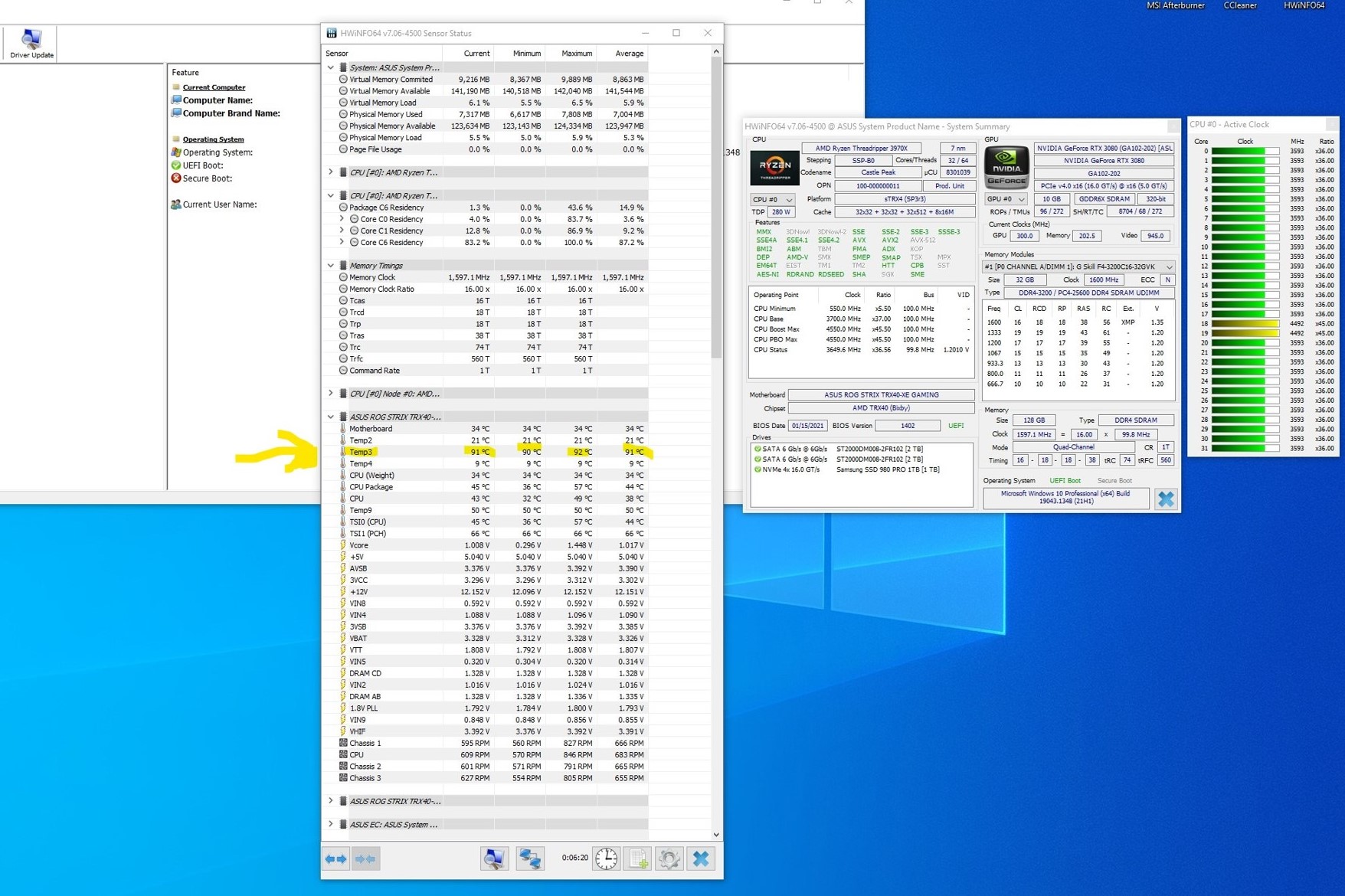Click the AMD Ryzen Threadripper 3970X name field
This screenshot has height=896, width=1345.
[x=862, y=149]
